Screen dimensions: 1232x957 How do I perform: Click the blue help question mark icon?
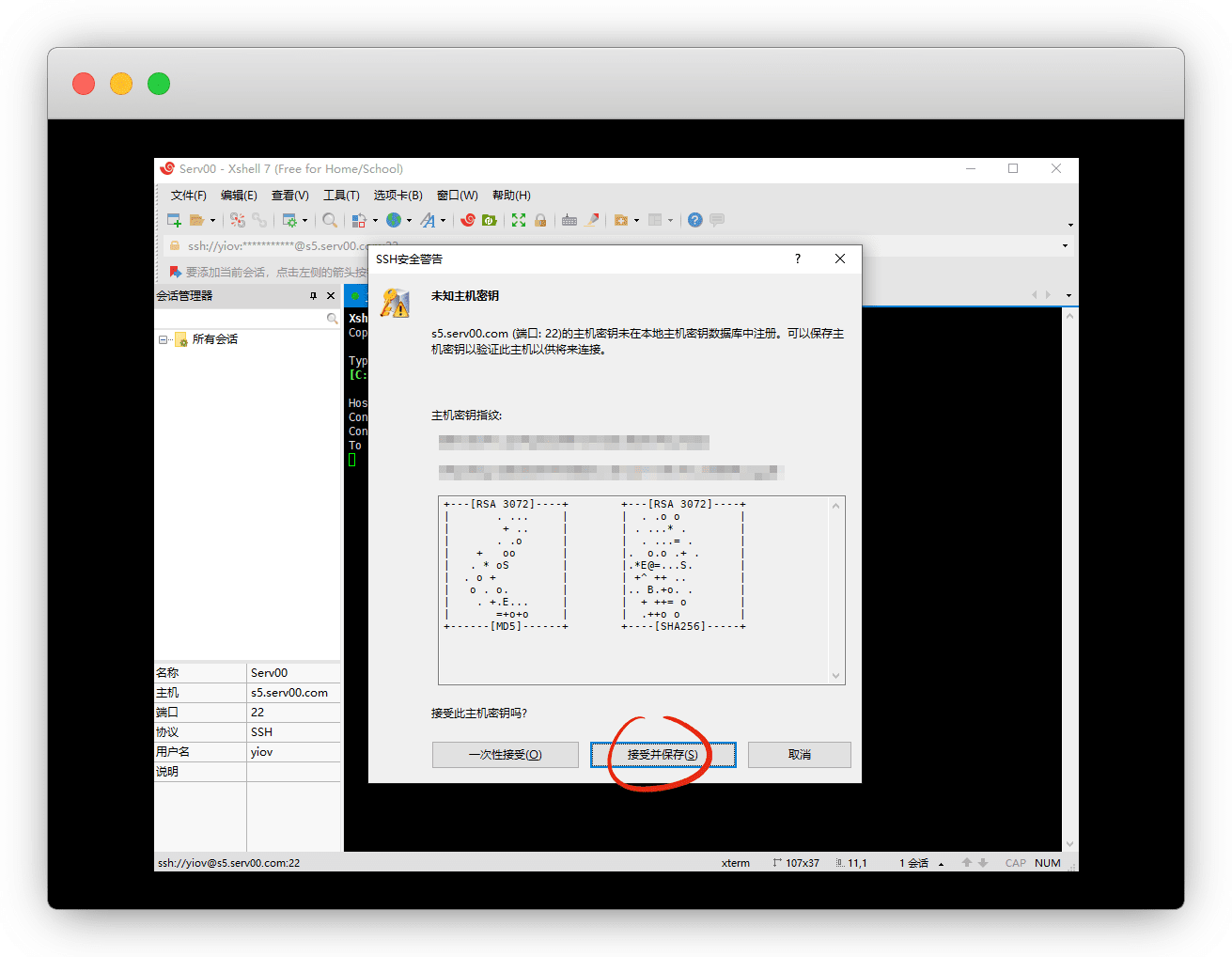[694, 220]
